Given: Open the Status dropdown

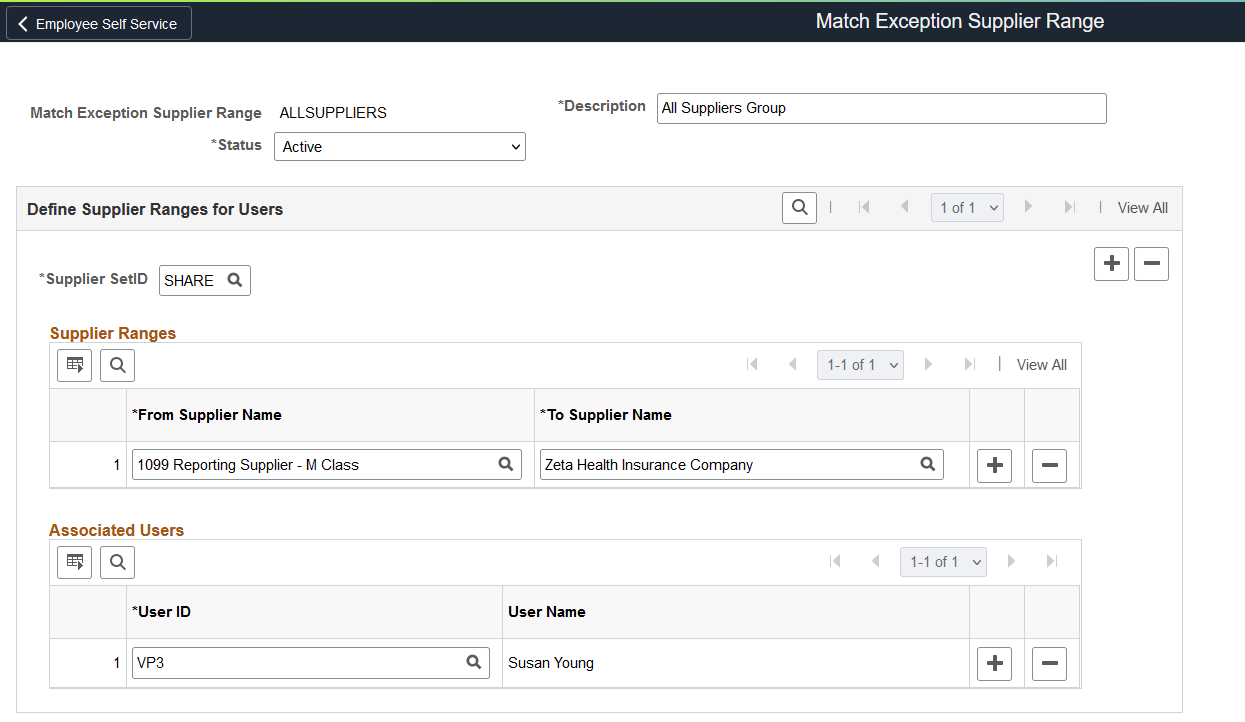Looking at the screenshot, I should point(400,147).
